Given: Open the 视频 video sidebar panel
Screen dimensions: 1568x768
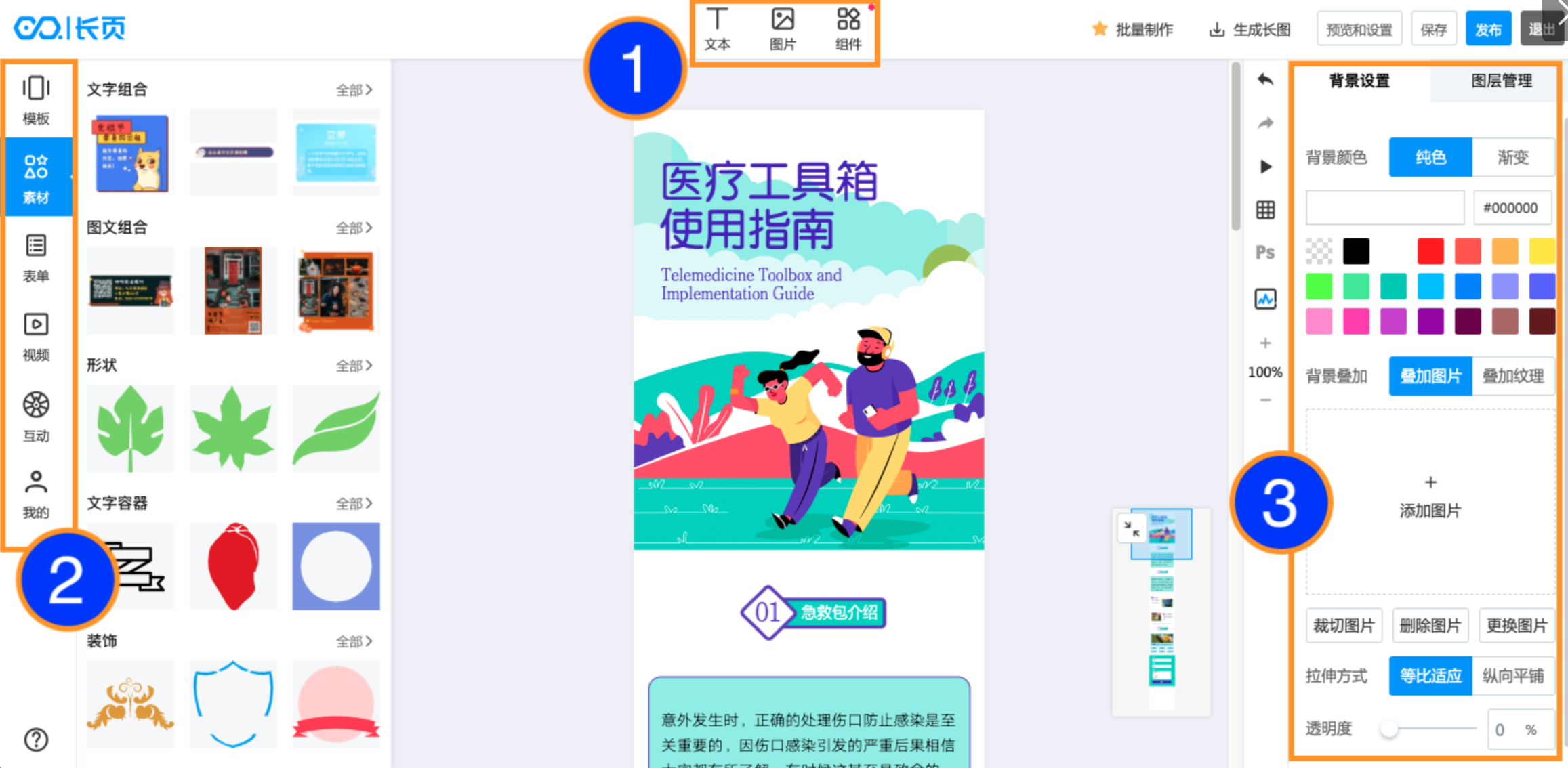Looking at the screenshot, I should tap(37, 337).
